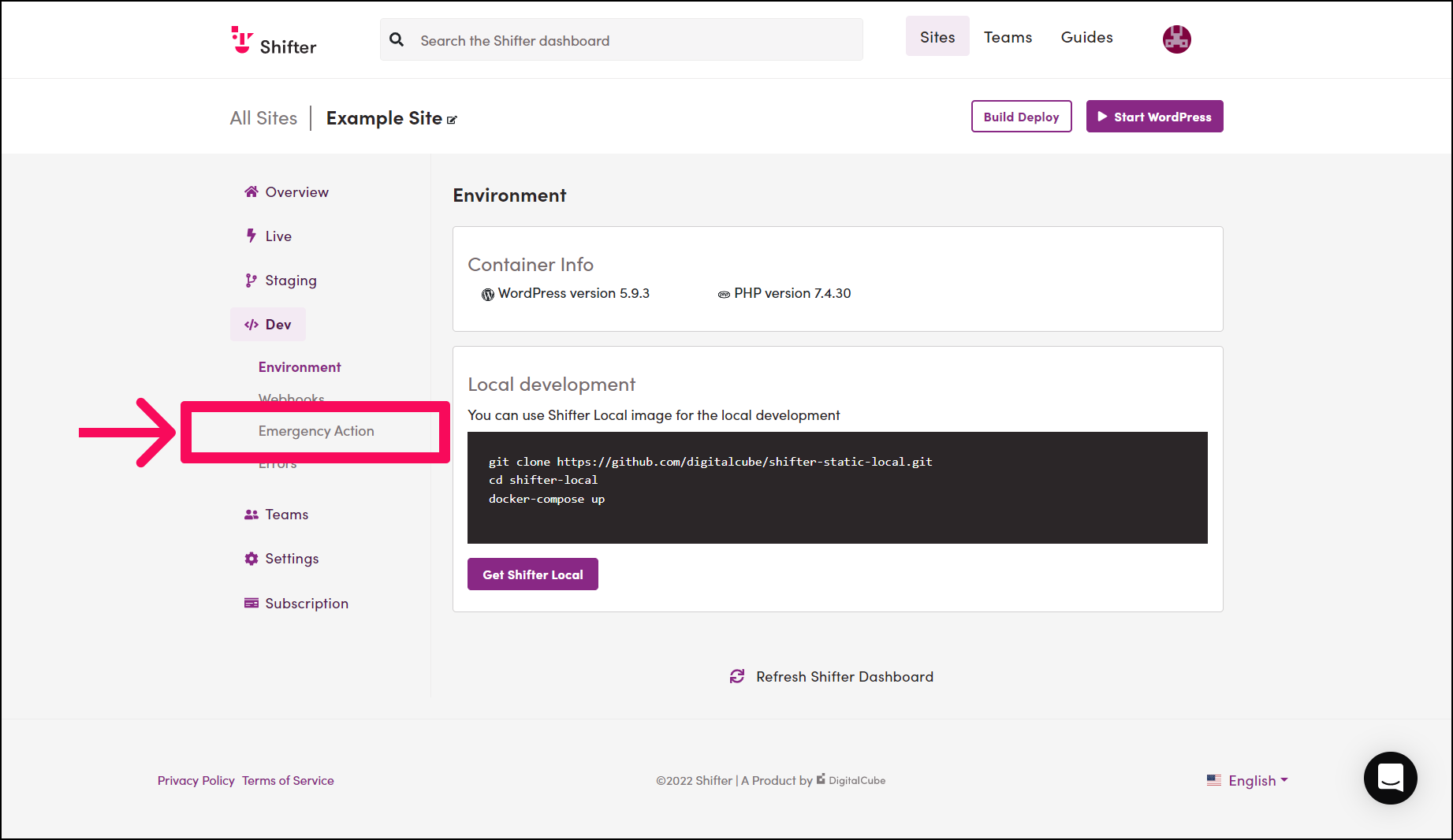Screen dimensions: 1453x840
Task: Open the Terms of Service link
Action: (288, 781)
